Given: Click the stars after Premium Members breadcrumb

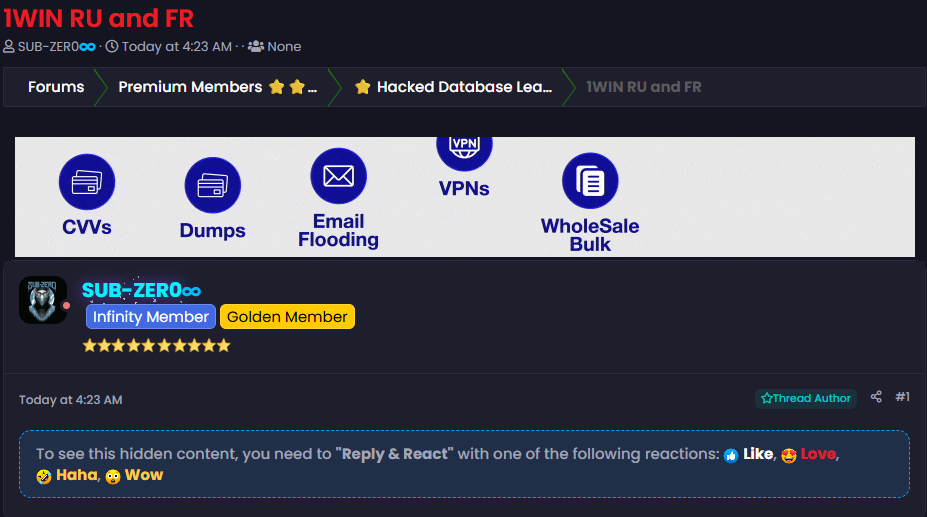Looking at the screenshot, I should [x=287, y=87].
